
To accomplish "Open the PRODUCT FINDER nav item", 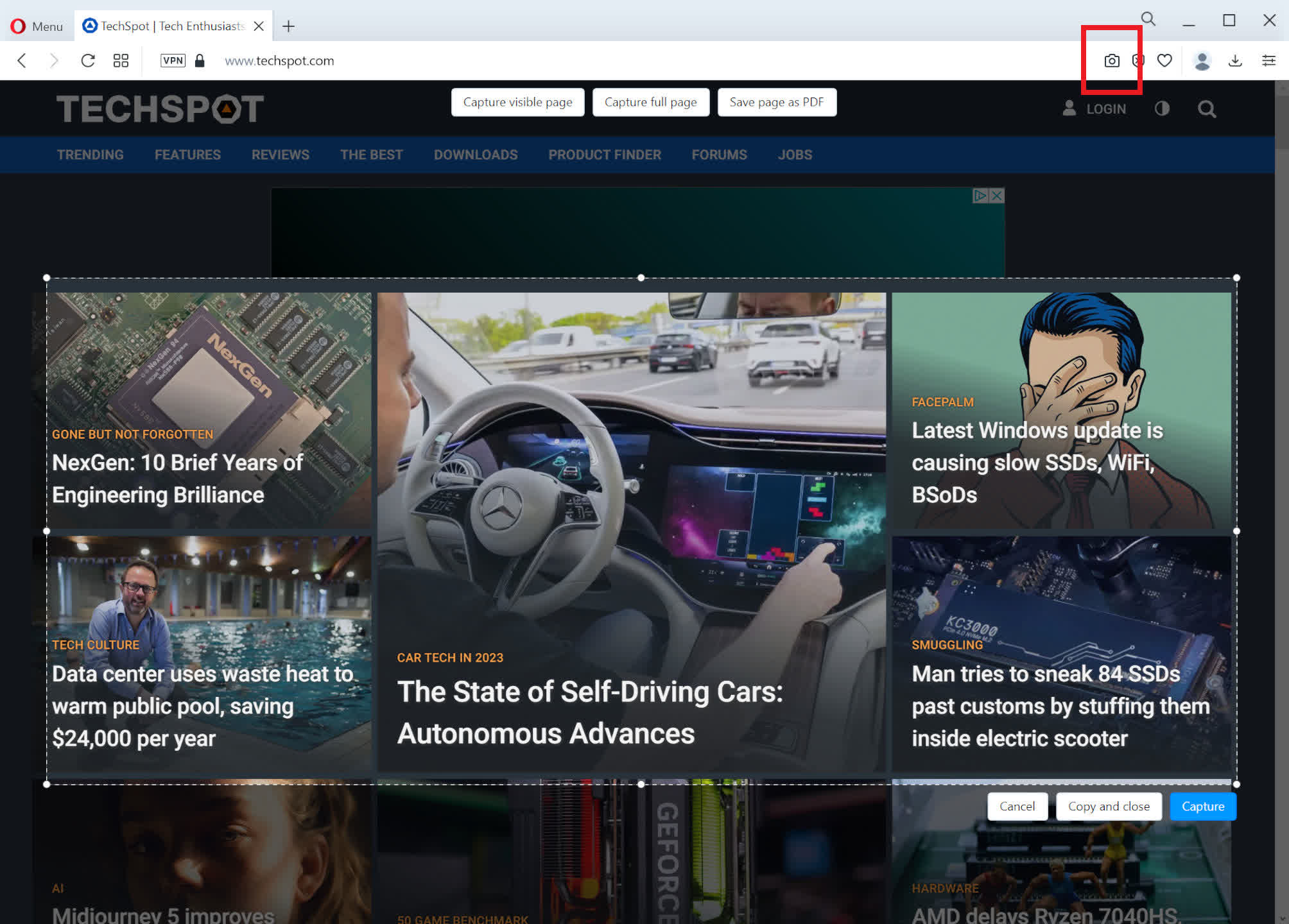I will click(605, 155).
